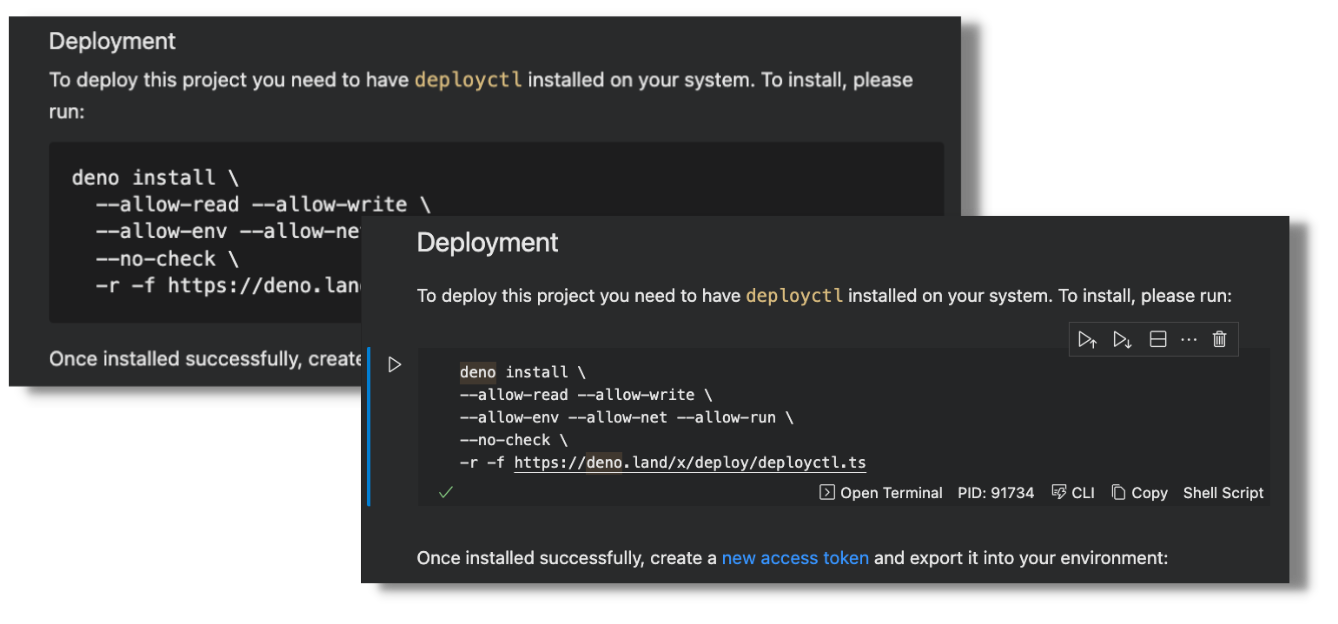Screen dimensions: 1338x624
Task: Click the PID: 91734 label
Action: [995, 493]
